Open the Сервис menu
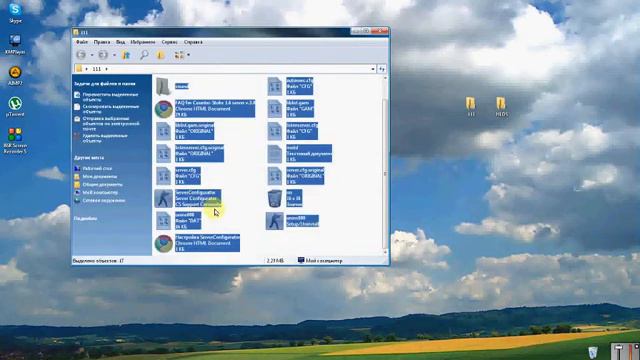Screen dimensions: 640x360 169,42
